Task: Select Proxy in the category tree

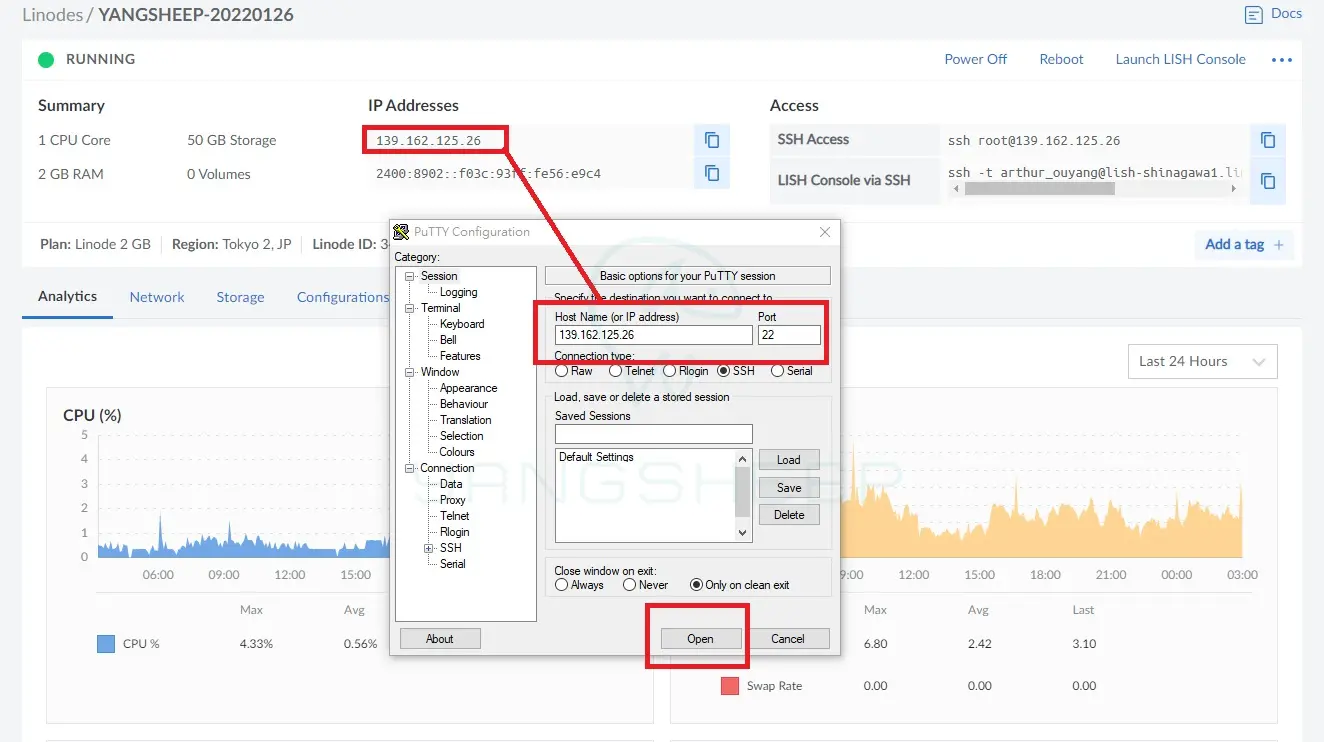Action: pyautogui.click(x=453, y=500)
